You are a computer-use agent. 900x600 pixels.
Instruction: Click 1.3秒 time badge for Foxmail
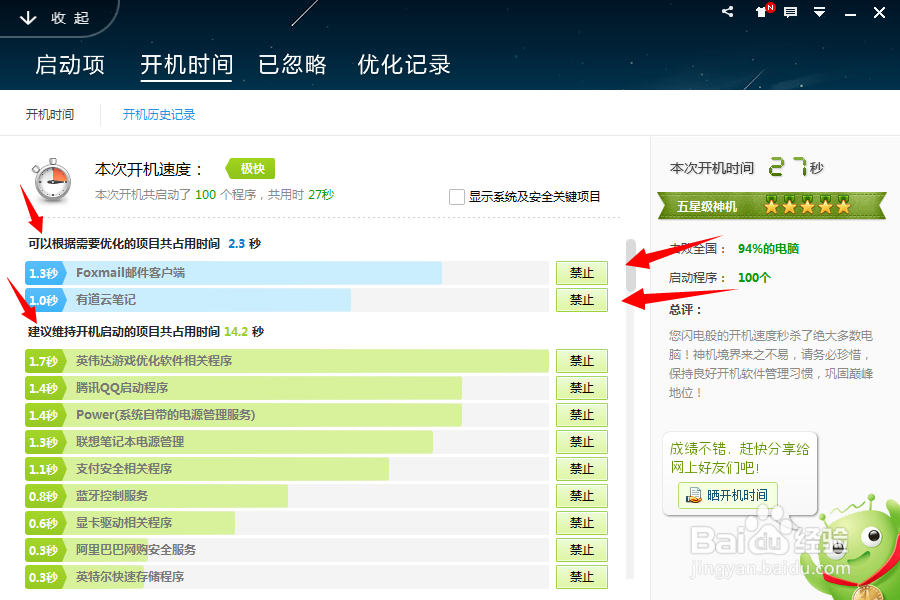tap(45, 273)
